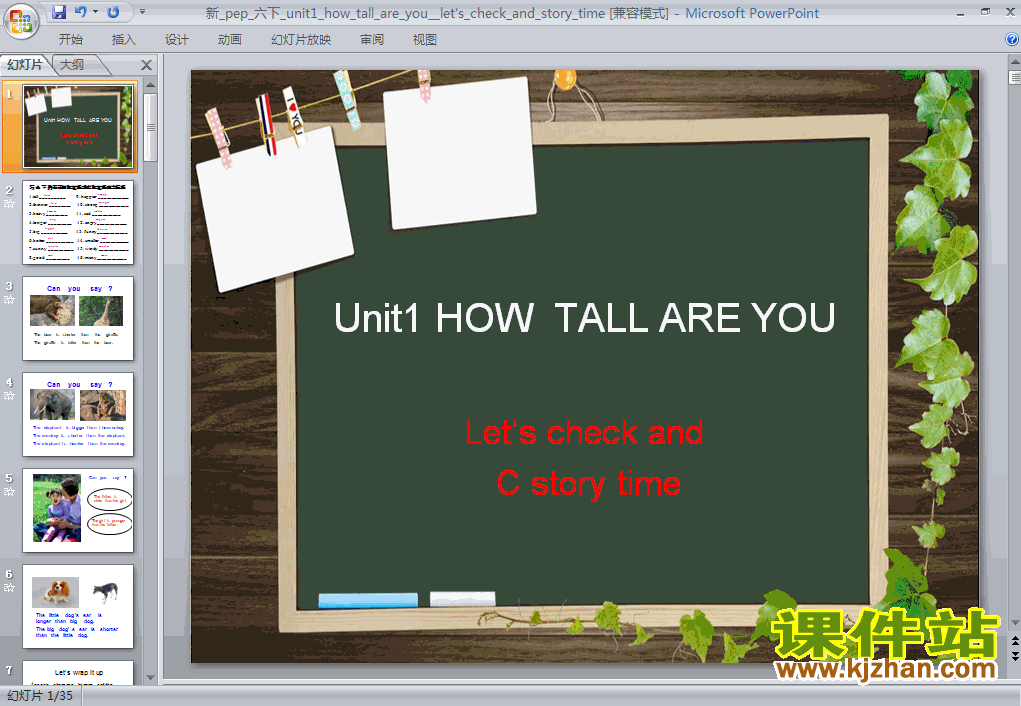Viewport: 1021px width, 706px height.
Task: Click the status bar '幻灯片 1/35' indicator
Action: pos(40,696)
